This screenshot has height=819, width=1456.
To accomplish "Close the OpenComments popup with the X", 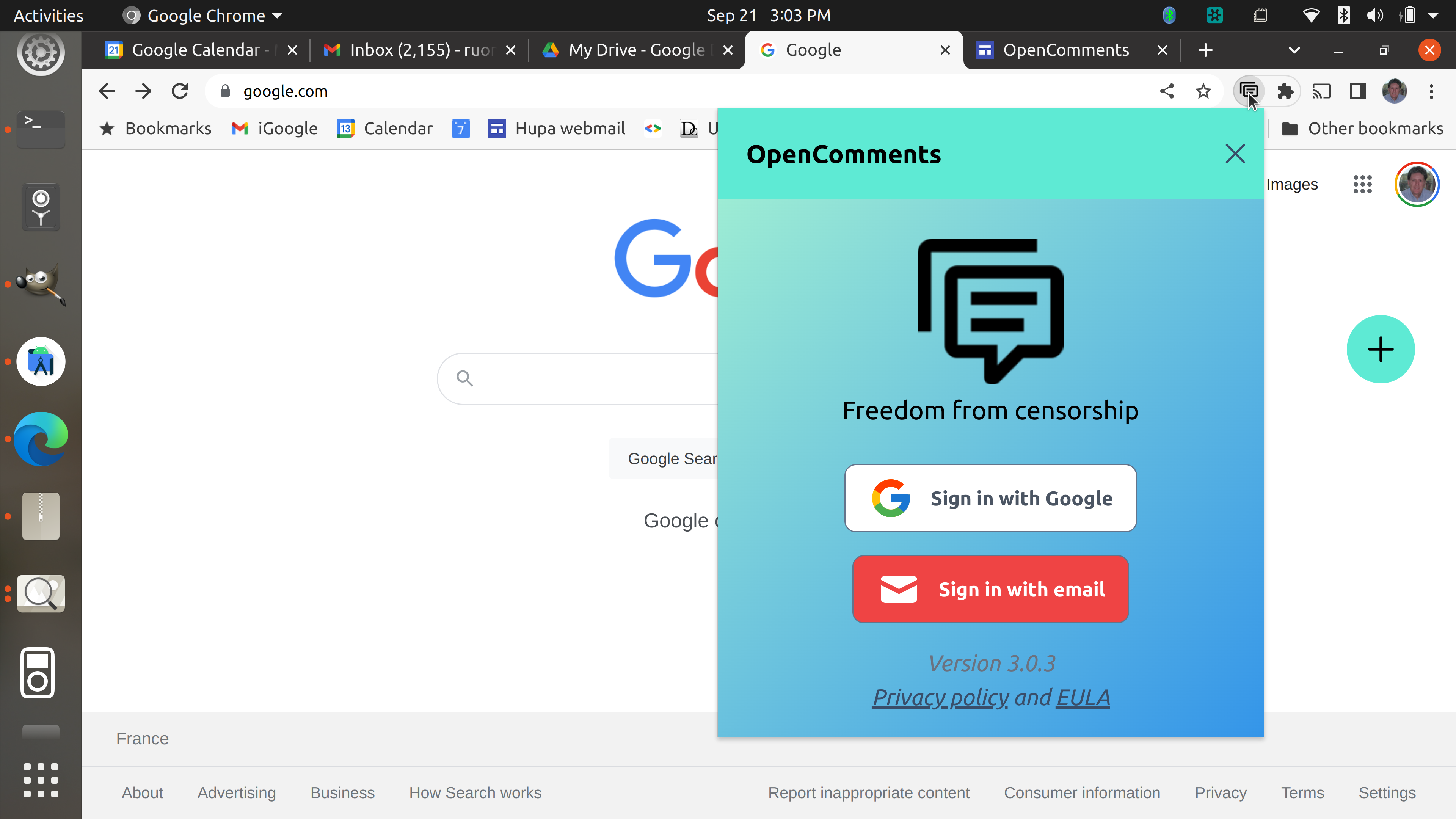I will [x=1235, y=154].
